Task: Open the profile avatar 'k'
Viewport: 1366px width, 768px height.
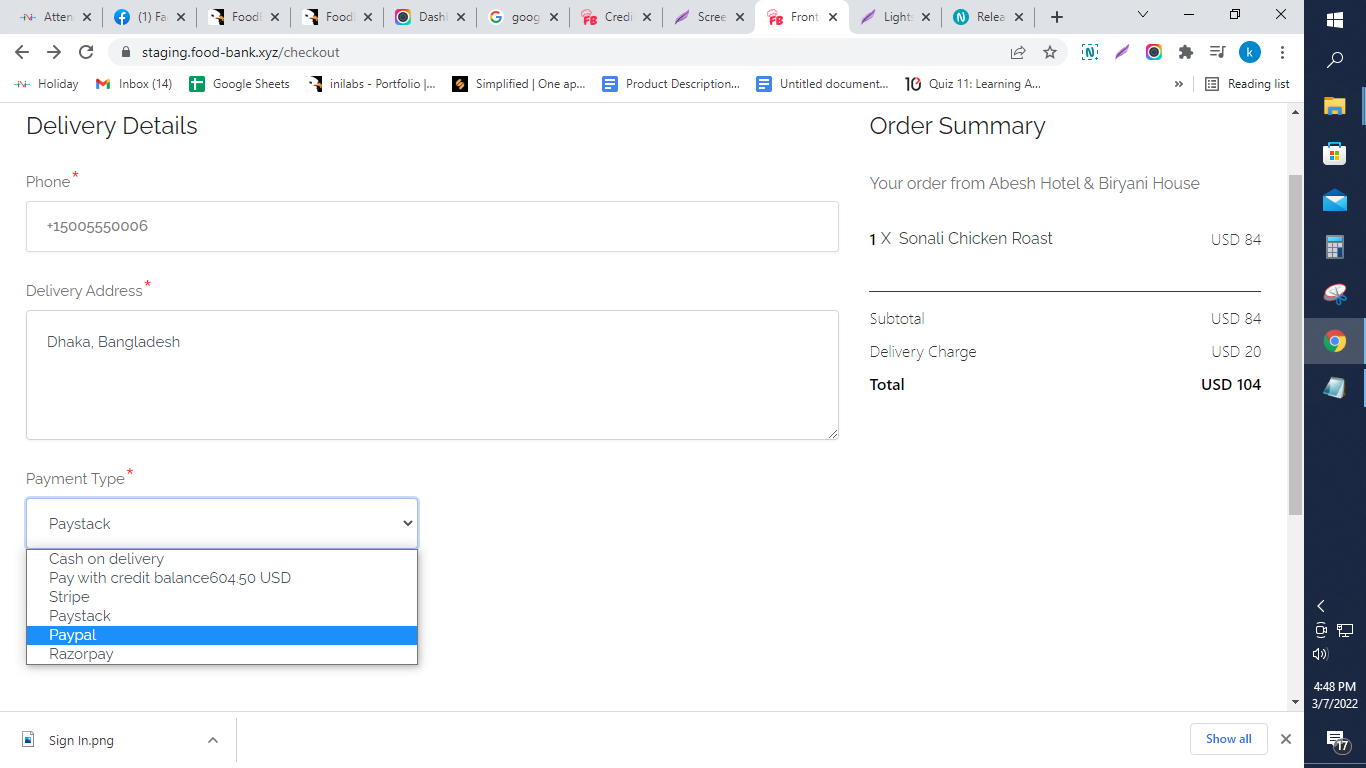Action: tap(1250, 52)
